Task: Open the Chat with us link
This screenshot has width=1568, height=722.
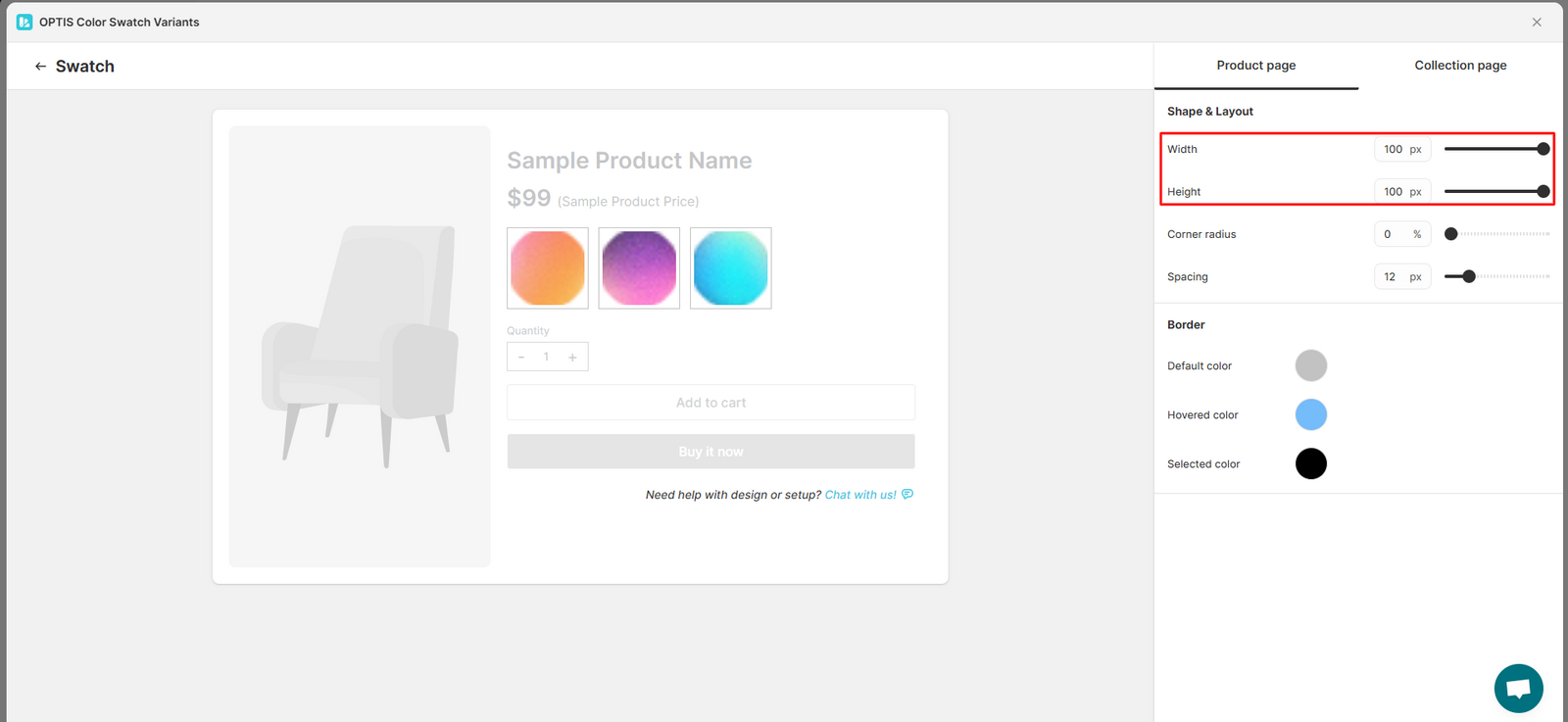Action: click(860, 495)
